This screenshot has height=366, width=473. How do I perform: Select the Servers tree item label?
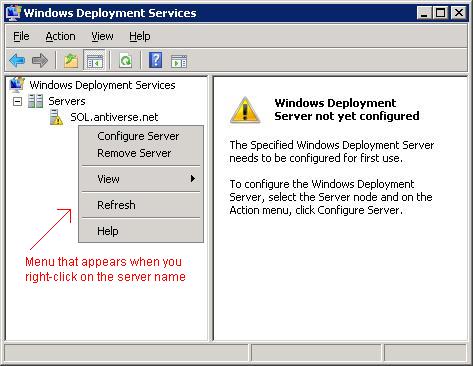67,101
